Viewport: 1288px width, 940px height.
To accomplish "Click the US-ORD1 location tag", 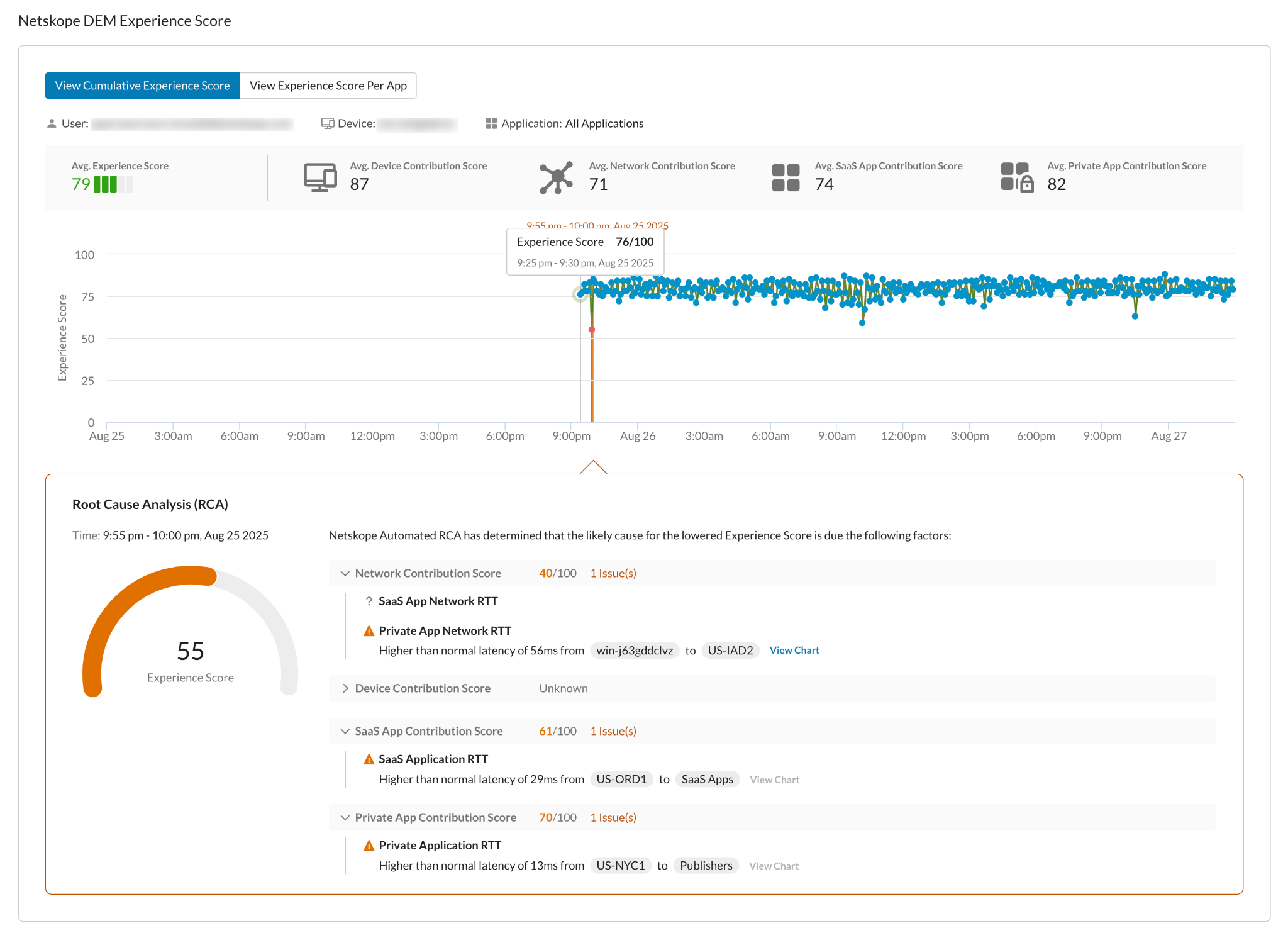I will [x=621, y=780].
